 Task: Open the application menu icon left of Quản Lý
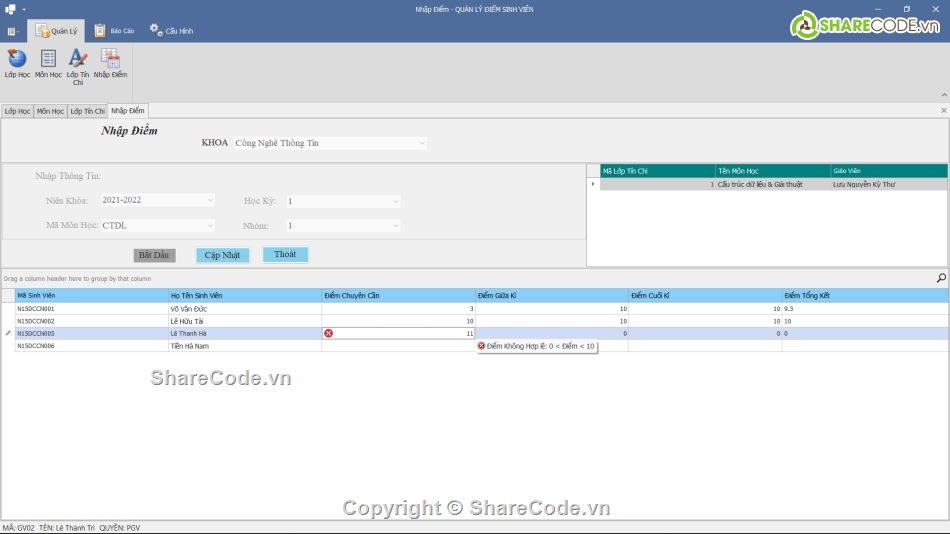click(x=12, y=31)
